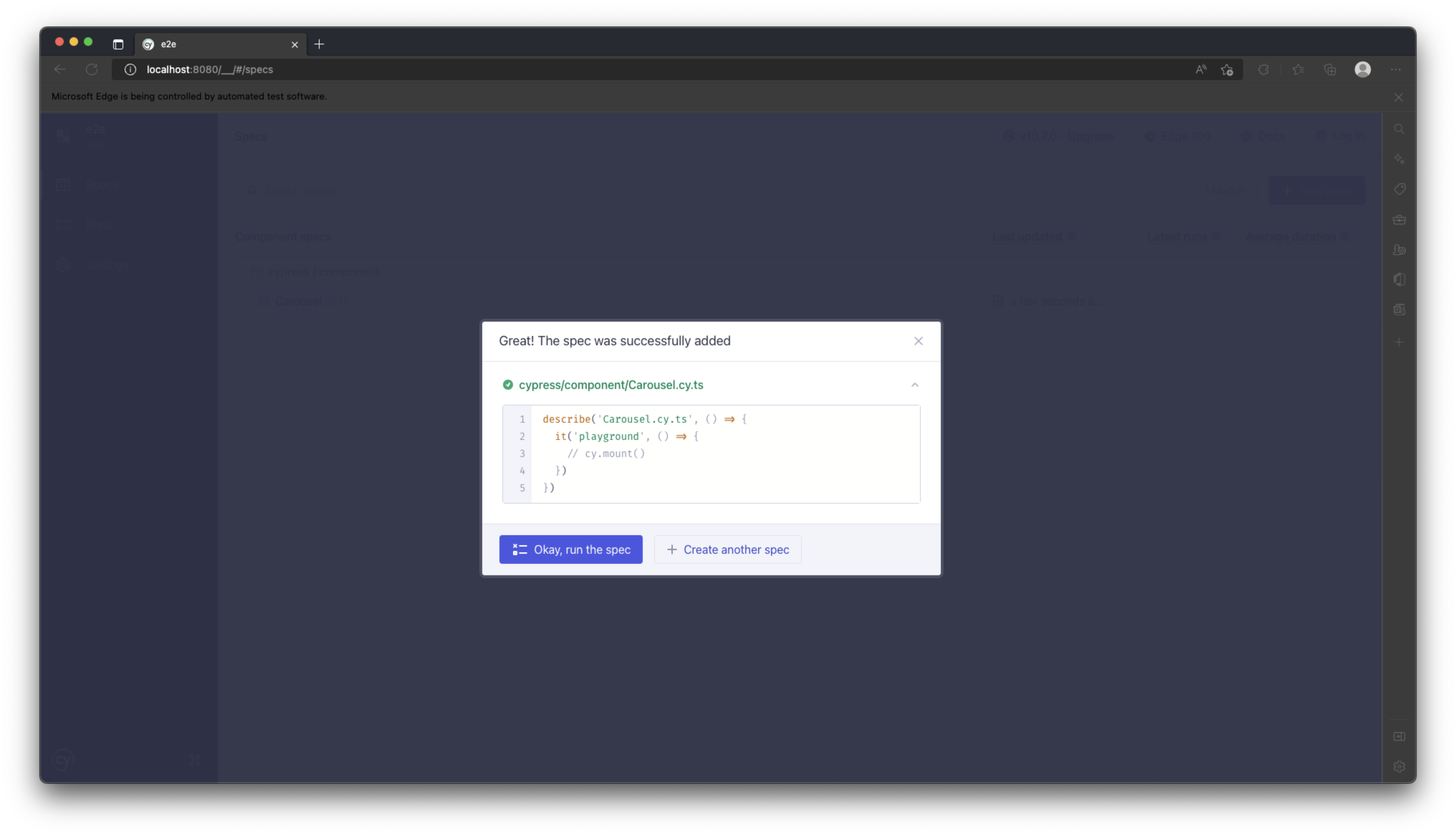Open Edge sidebar search icon
This screenshot has width=1456, height=836.
coord(1399,129)
